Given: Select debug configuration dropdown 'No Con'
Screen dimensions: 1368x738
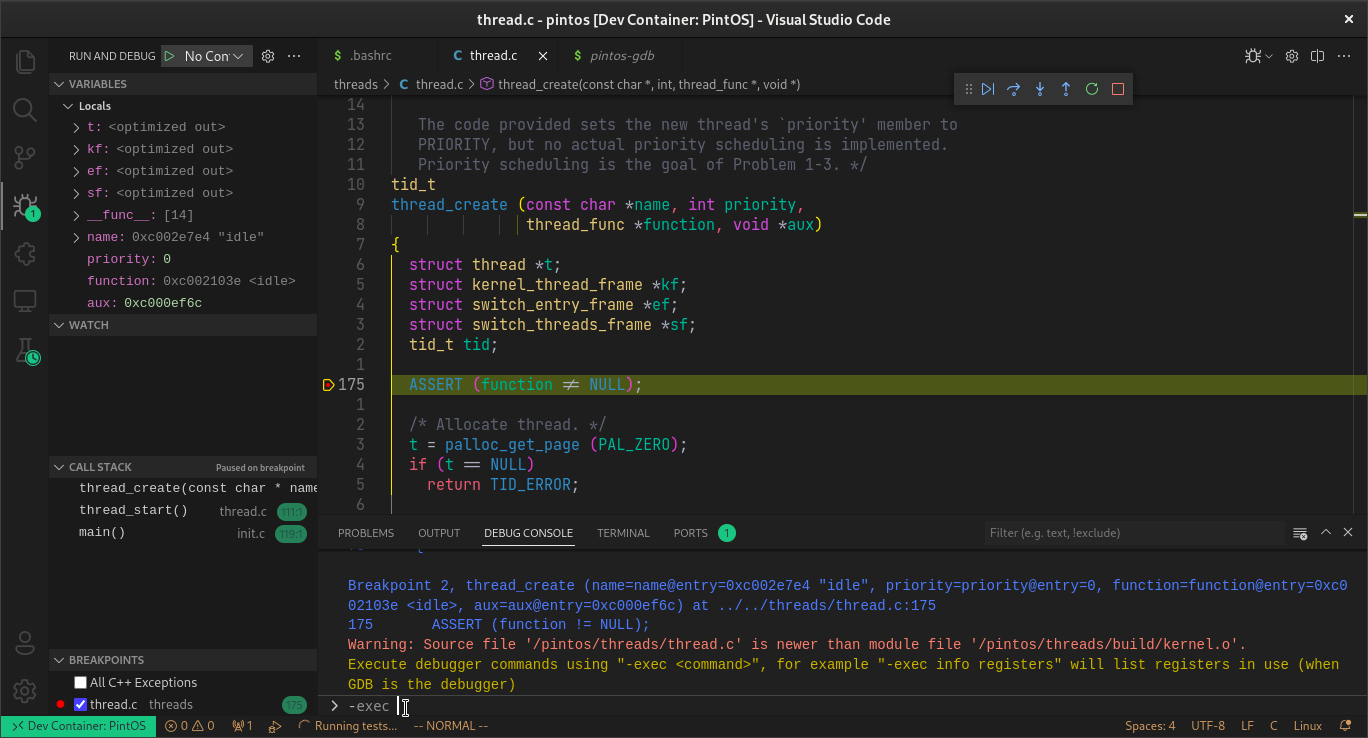Looking at the screenshot, I should (x=214, y=56).
